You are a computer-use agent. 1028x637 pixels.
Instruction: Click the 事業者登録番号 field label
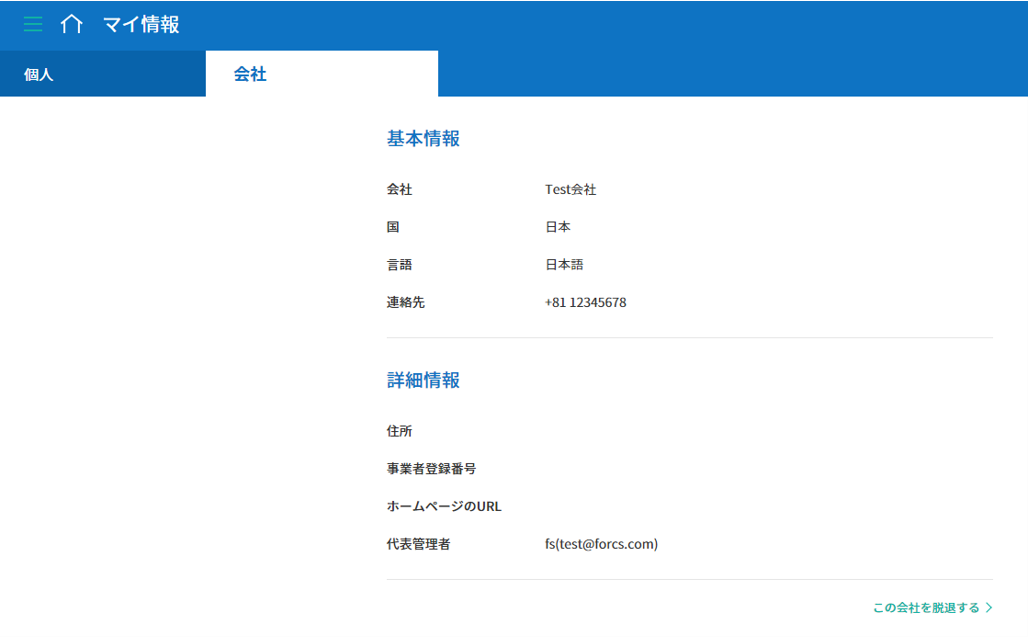click(x=431, y=468)
